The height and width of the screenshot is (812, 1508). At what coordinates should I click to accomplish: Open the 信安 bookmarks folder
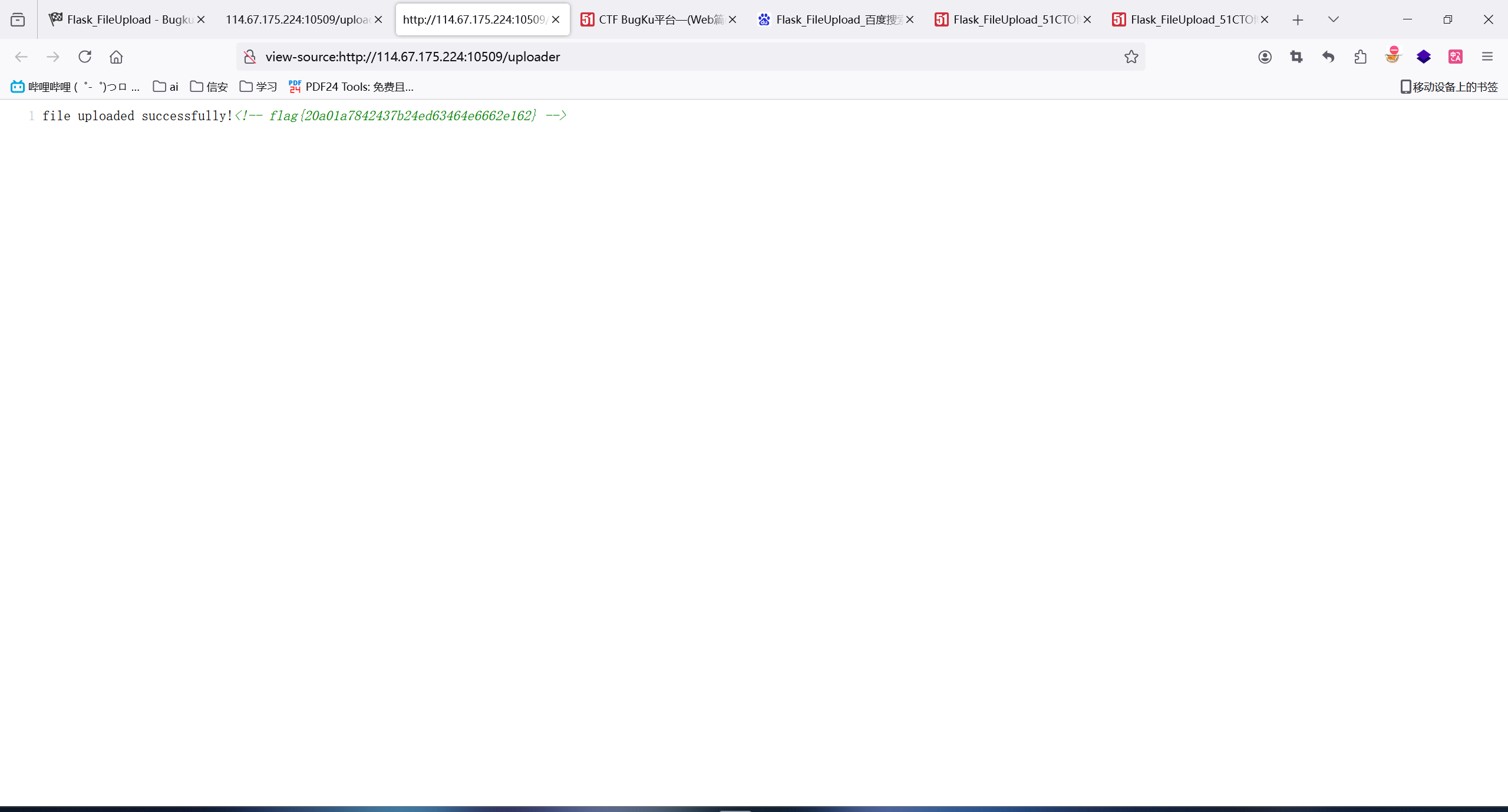[x=209, y=87]
